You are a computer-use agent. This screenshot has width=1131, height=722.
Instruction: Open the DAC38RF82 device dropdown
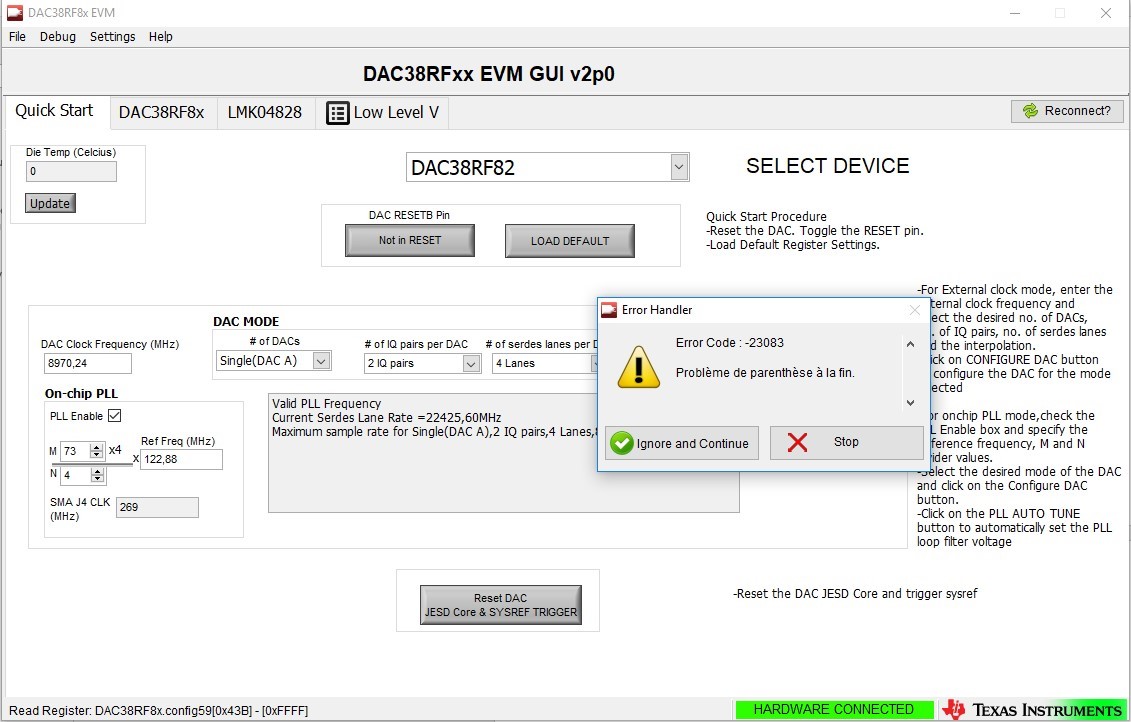coord(679,167)
